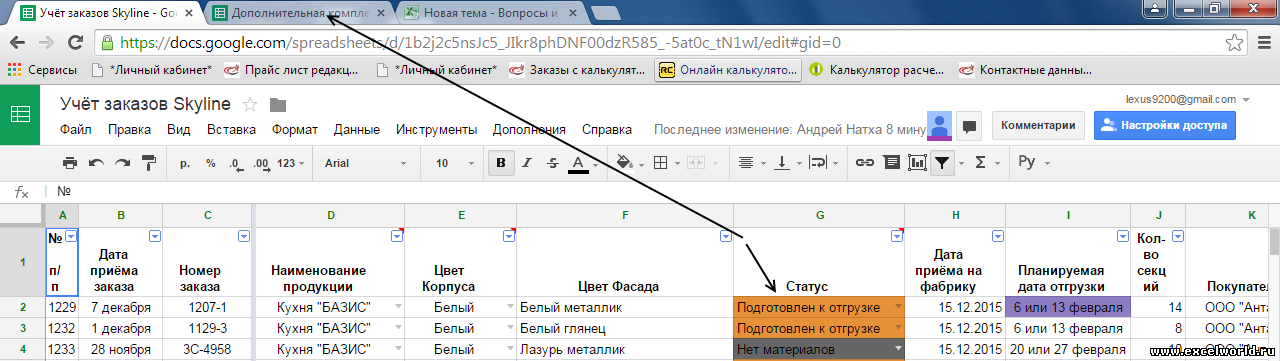Open the chat bubble icon
The height and width of the screenshot is (361, 1280).
968,127
